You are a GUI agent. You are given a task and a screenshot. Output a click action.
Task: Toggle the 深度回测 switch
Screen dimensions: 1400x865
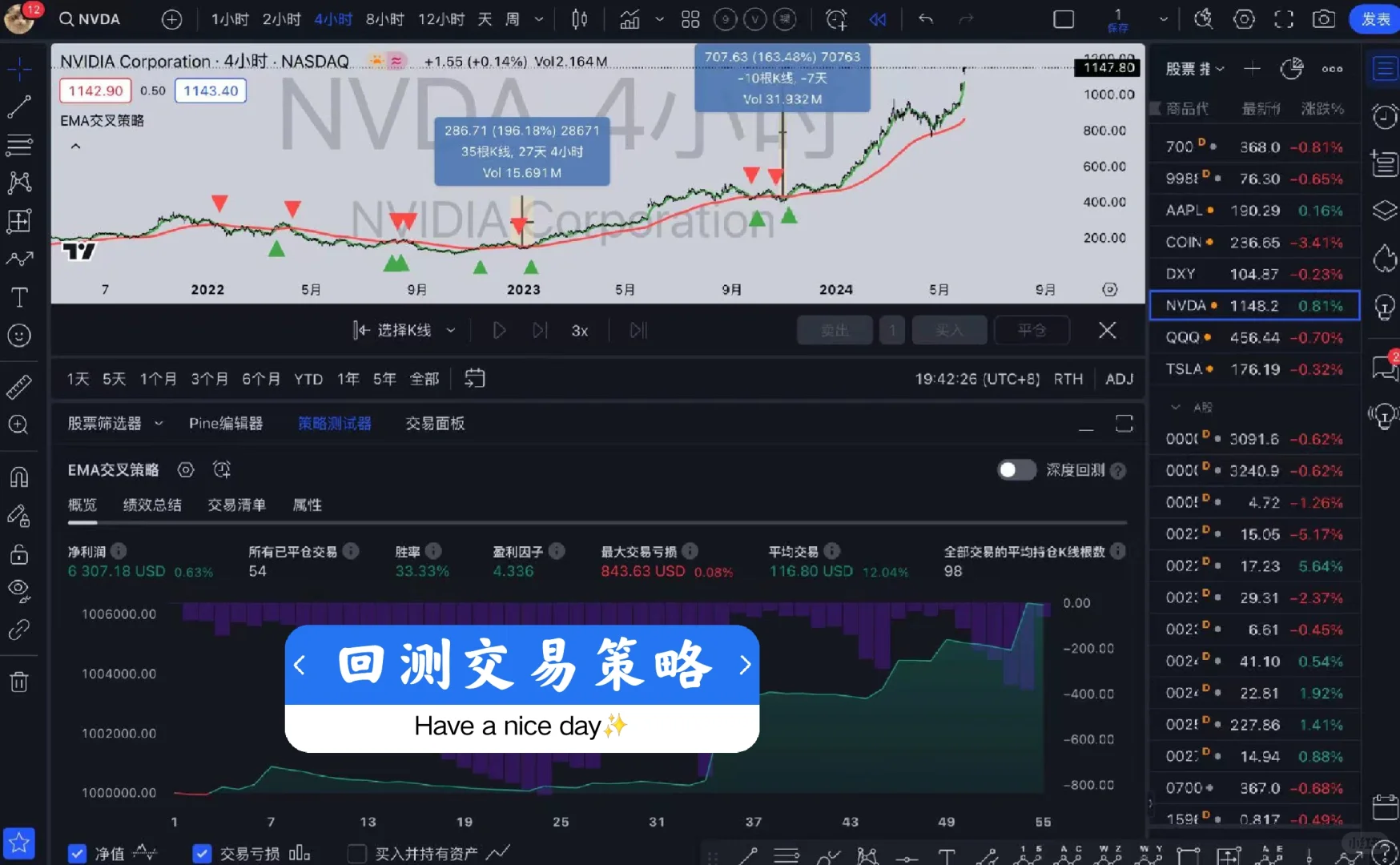pyautogui.click(x=1016, y=470)
